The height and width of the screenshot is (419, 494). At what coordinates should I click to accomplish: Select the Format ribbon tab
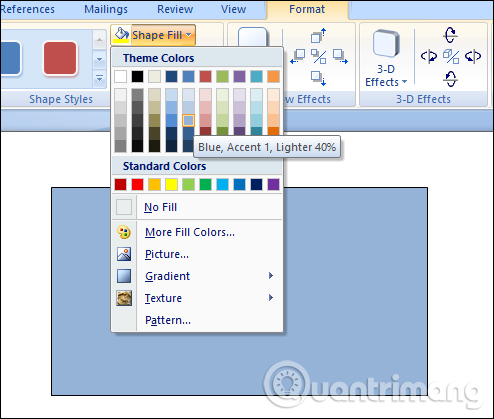tap(307, 9)
